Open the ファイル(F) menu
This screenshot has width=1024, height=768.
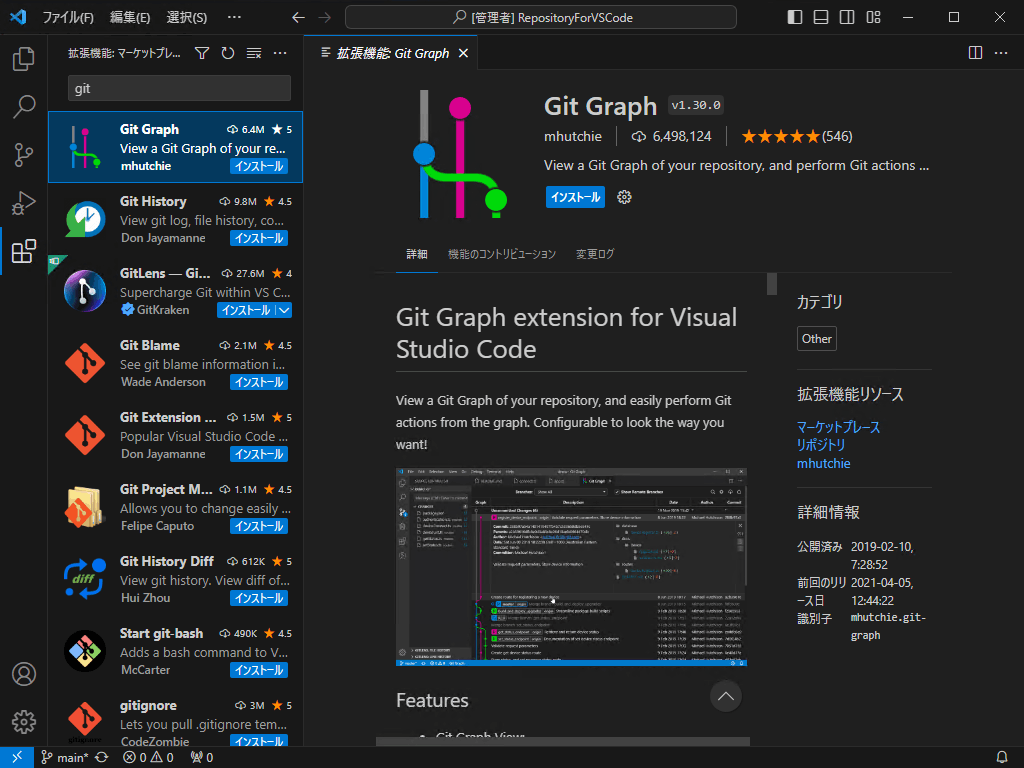[x=68, y=18]
